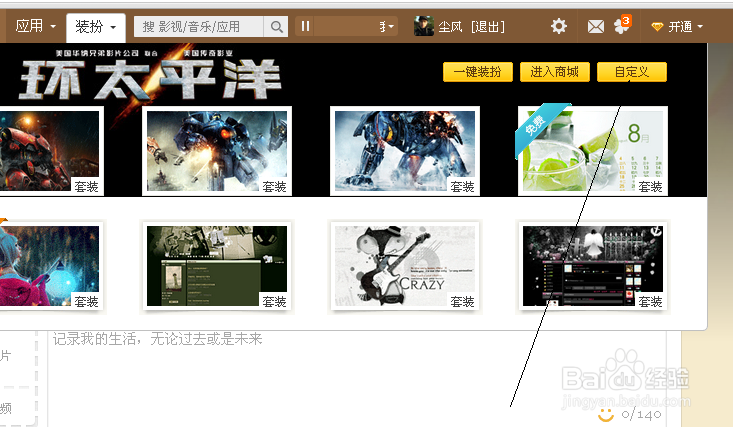Open the 尘风 profile link
The image size is (733, 427).
450,27
